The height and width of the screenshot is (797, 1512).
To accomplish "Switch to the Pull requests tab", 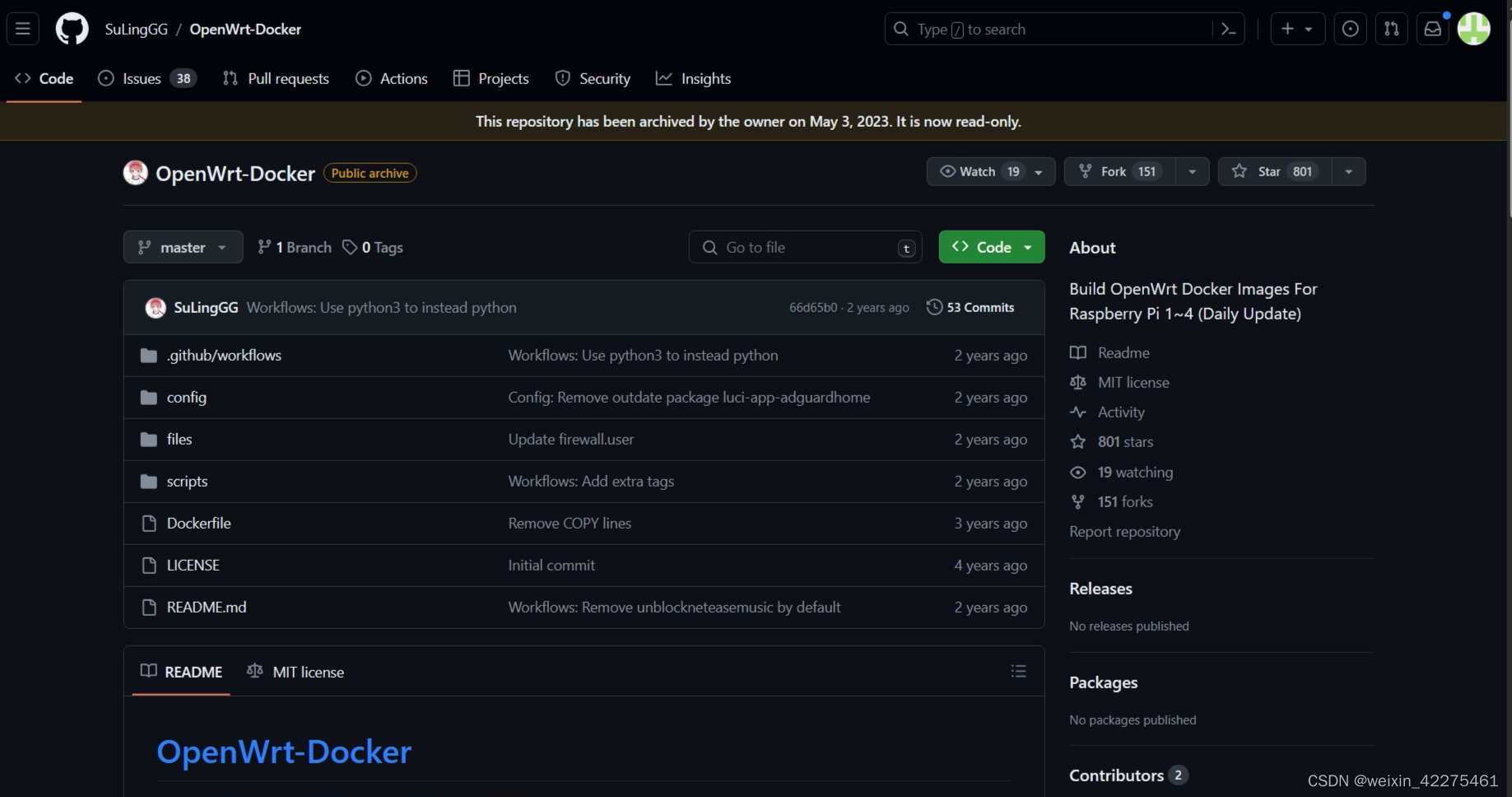I will pyautogui.click(x=276, y=79).
